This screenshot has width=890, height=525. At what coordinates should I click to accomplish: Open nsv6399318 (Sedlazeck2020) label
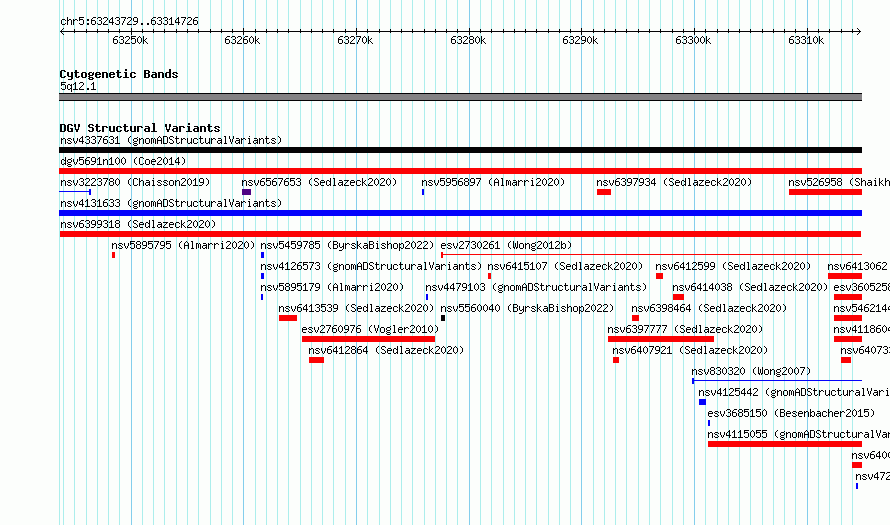[x=138, y=224]
